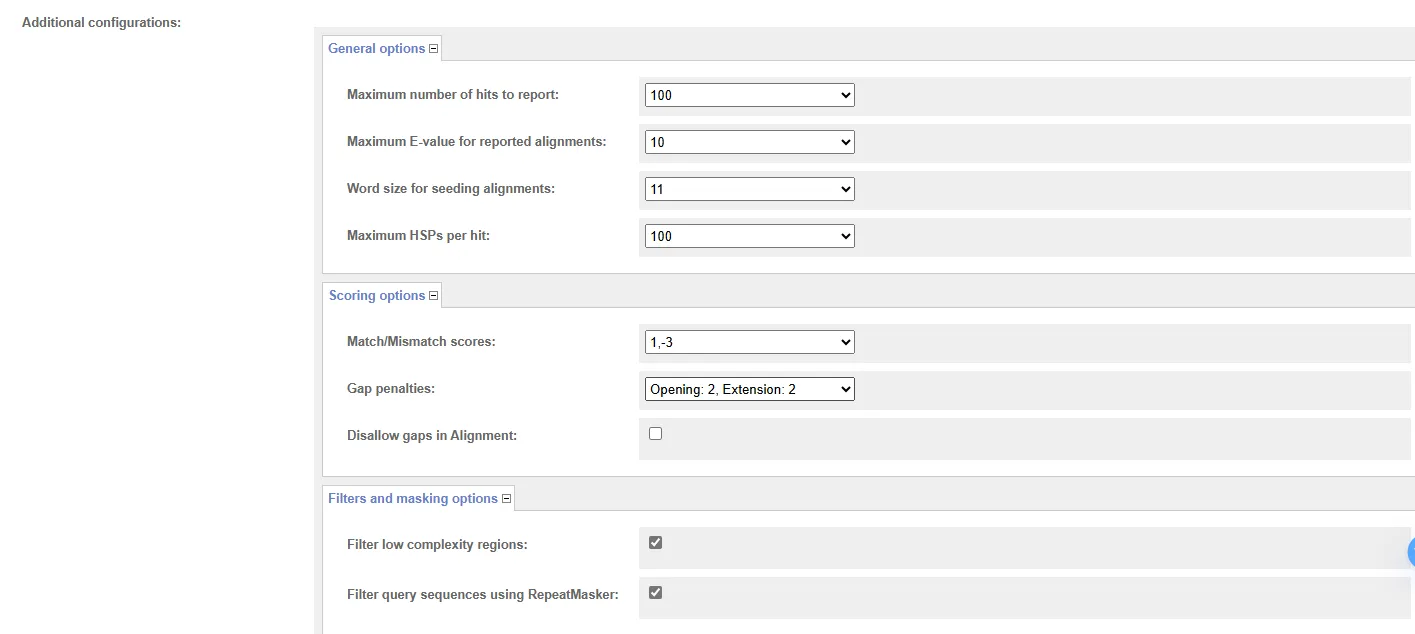Click Maximum HSPs per hit label
Viewport: 1415px width, 634px height.
(418, 236)
